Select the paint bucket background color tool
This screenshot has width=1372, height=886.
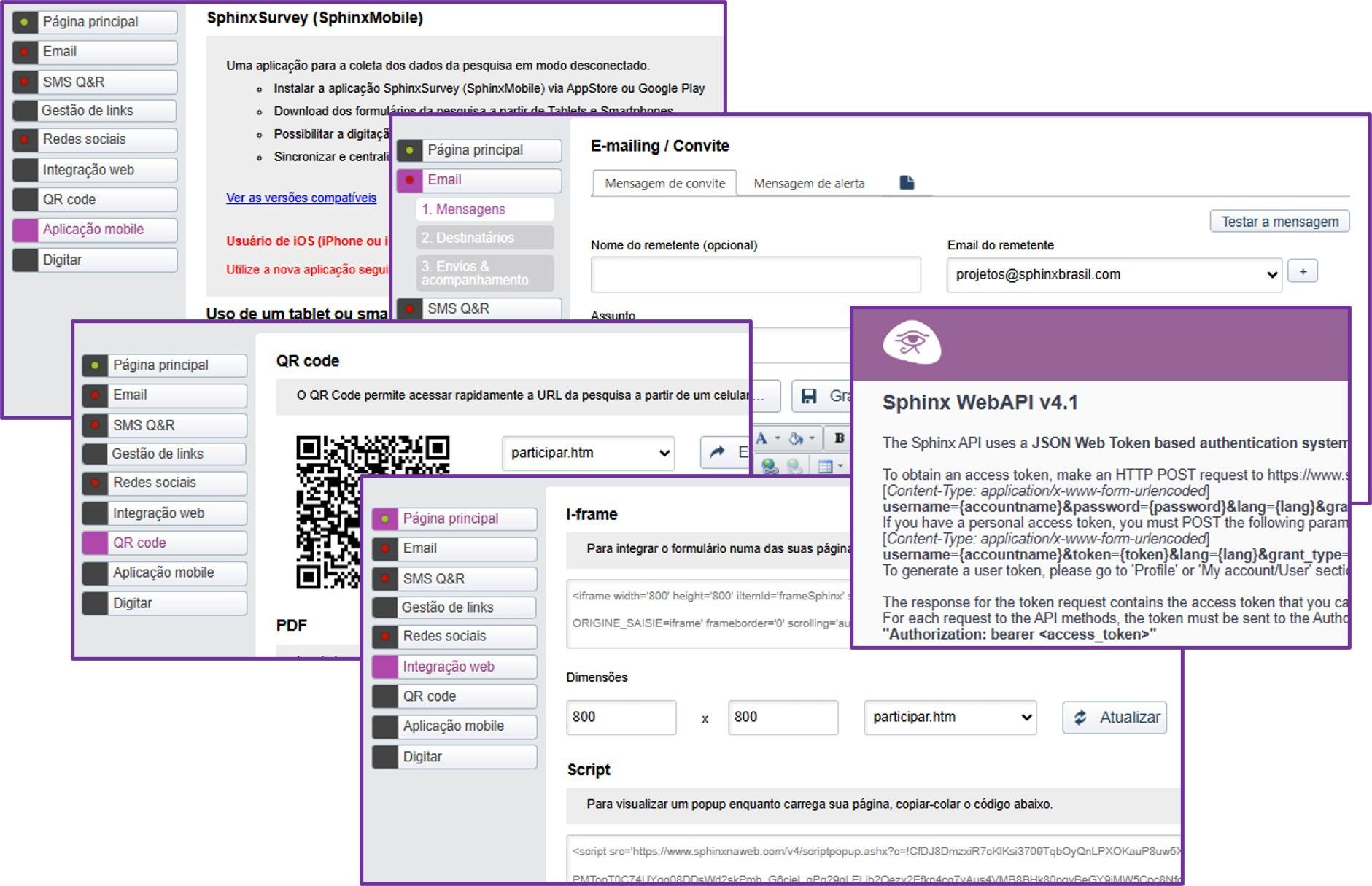796,438
